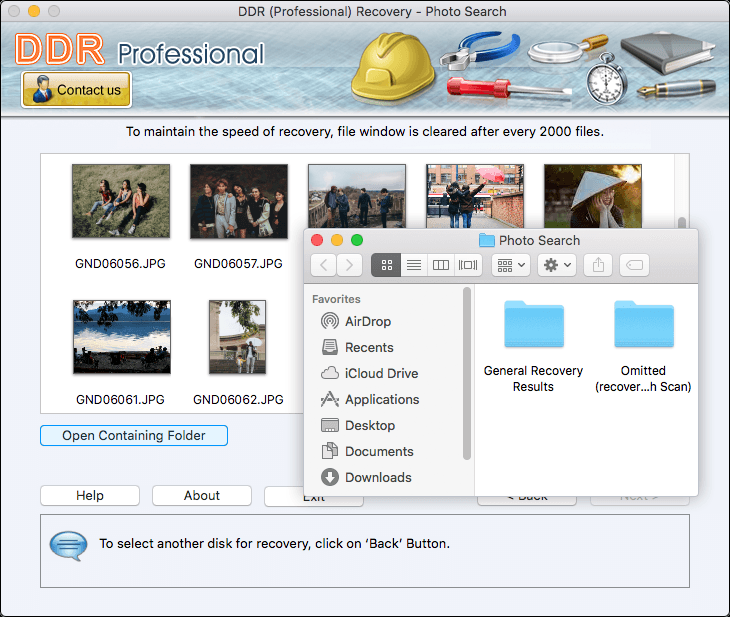Screen dimensions: 730x617
Task: Close the Photo Search Finder window
Action: click(317, 240)
